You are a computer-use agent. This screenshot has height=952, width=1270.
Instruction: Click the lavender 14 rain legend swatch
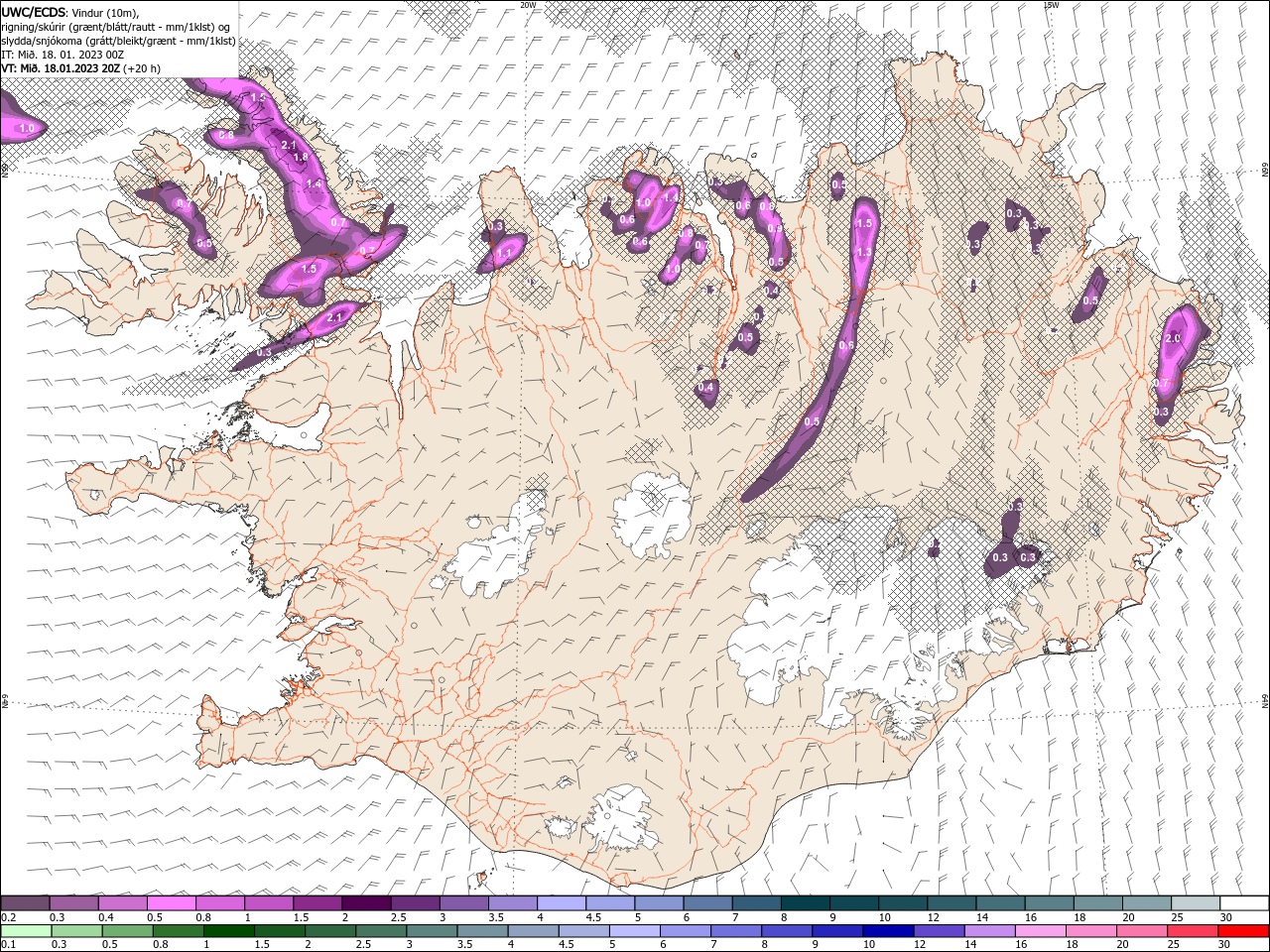click(988, 931)
